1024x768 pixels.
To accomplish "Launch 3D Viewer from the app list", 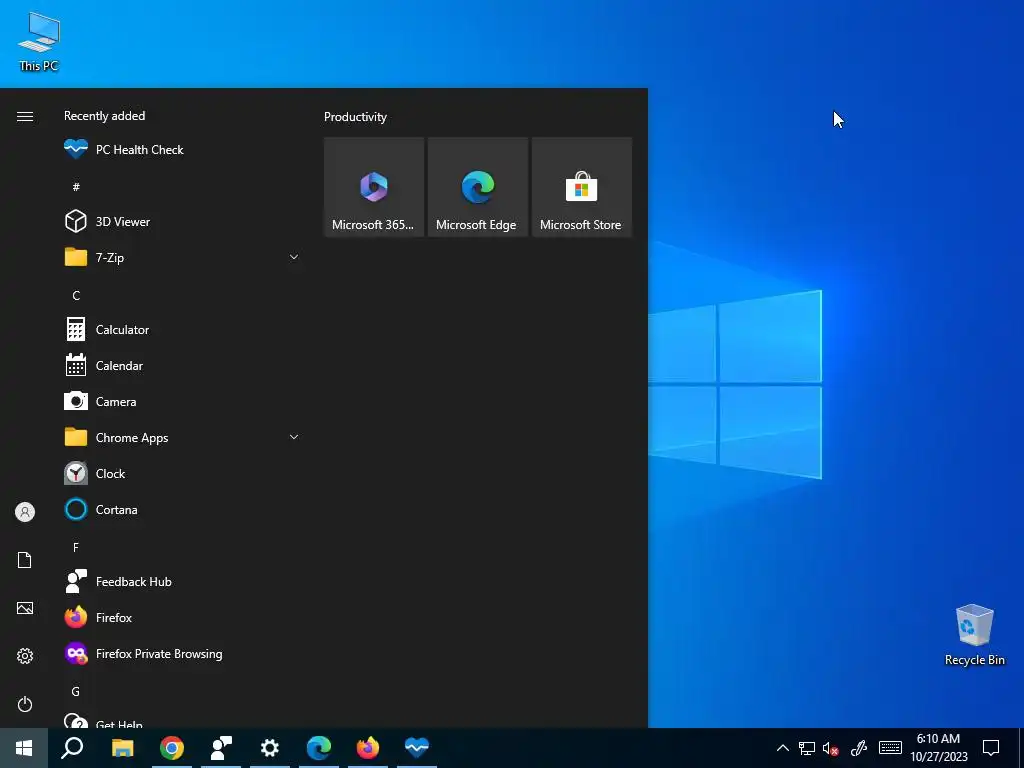I will click(x=181, y=221).
